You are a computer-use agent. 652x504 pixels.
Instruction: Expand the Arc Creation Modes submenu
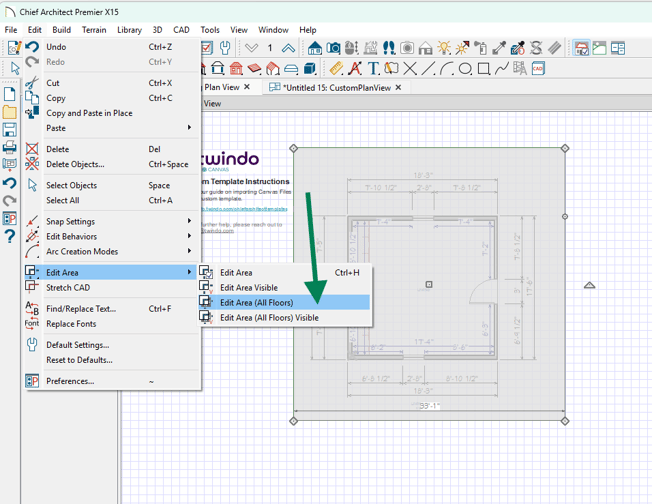pos(113,251)
